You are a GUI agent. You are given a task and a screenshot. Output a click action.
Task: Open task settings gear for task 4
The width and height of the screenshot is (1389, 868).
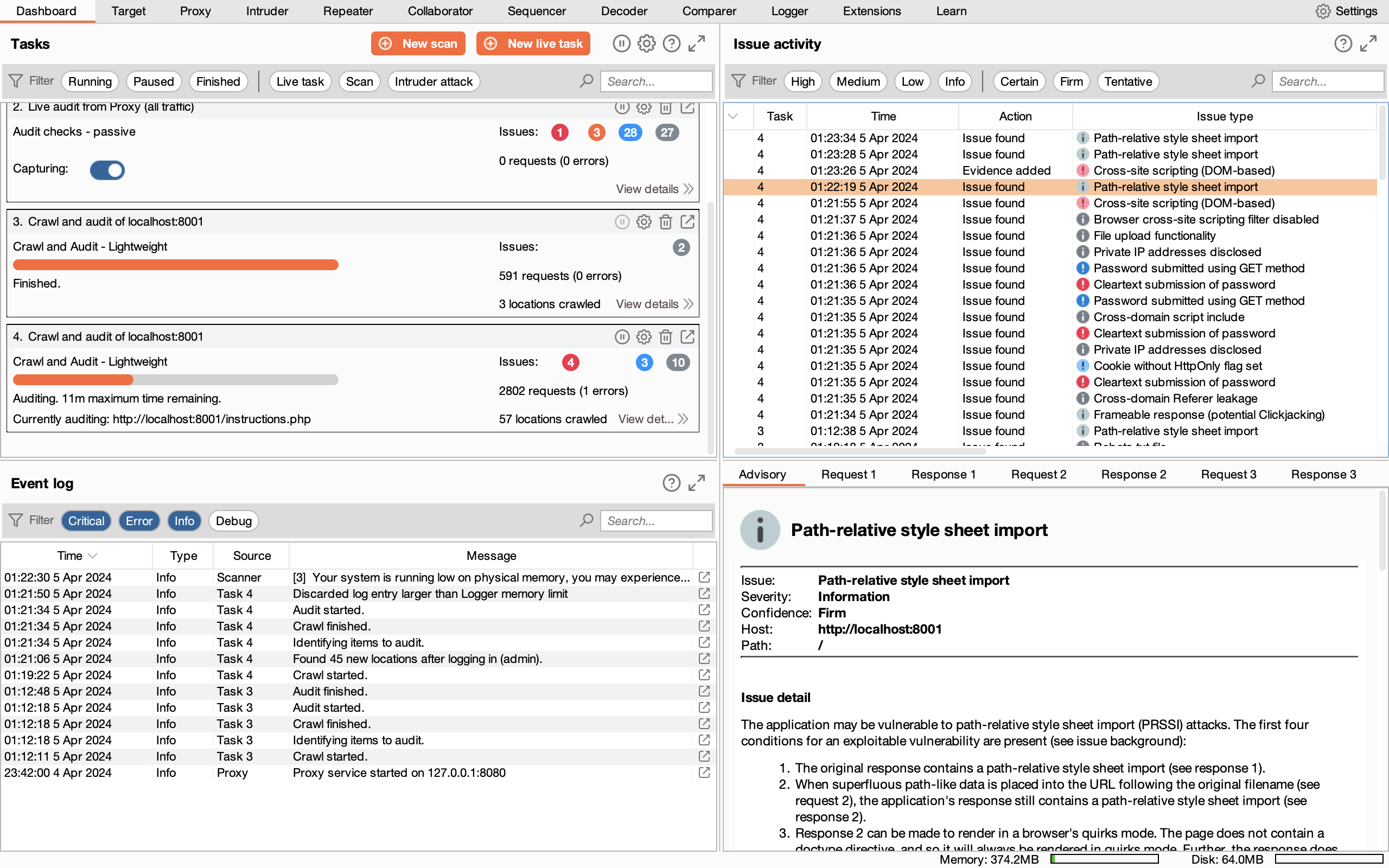point(643,337)
